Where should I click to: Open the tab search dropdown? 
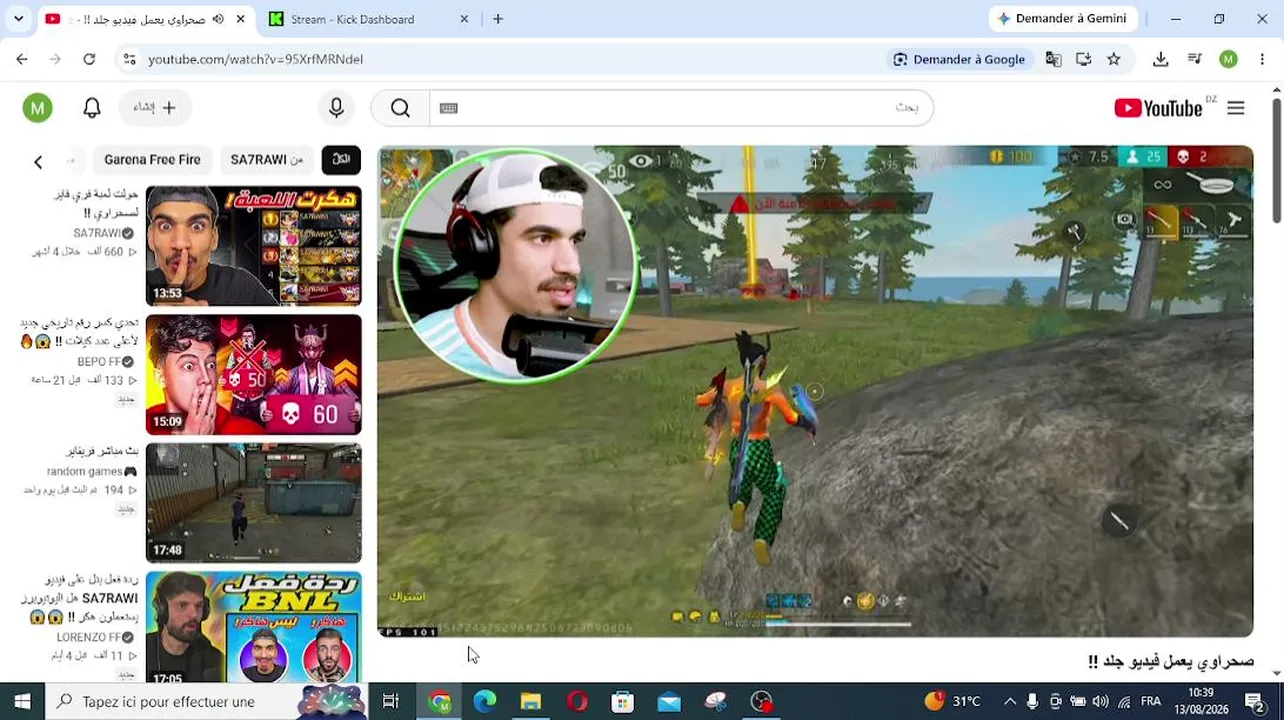tap(18, 19)
